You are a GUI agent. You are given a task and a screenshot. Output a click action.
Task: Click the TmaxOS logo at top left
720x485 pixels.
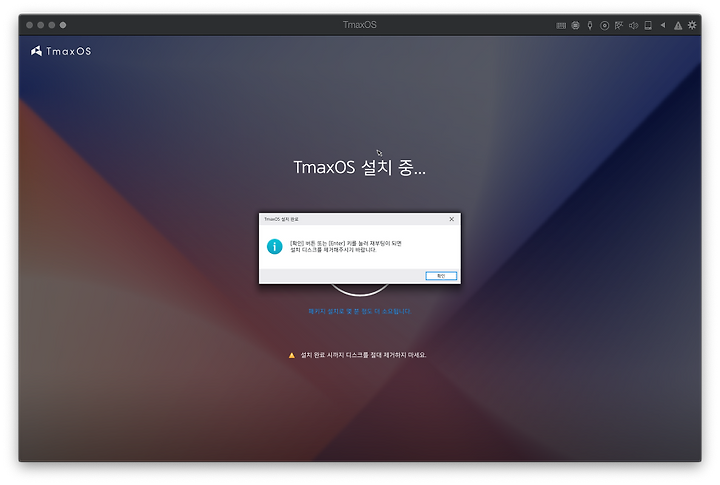(61, 51)
